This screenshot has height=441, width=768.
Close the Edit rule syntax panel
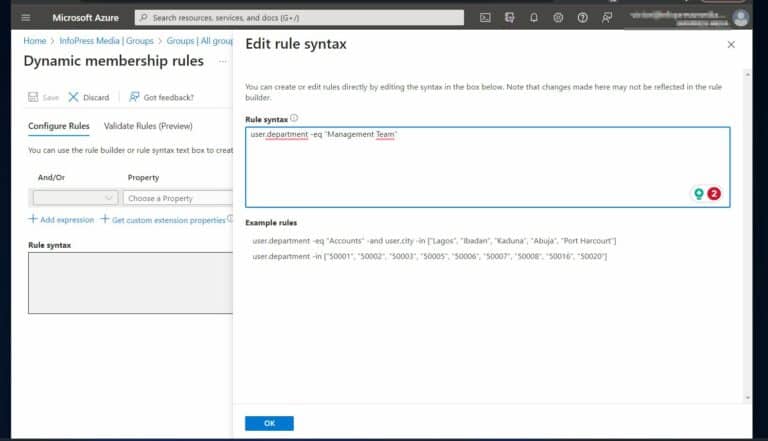click(731, 45)
